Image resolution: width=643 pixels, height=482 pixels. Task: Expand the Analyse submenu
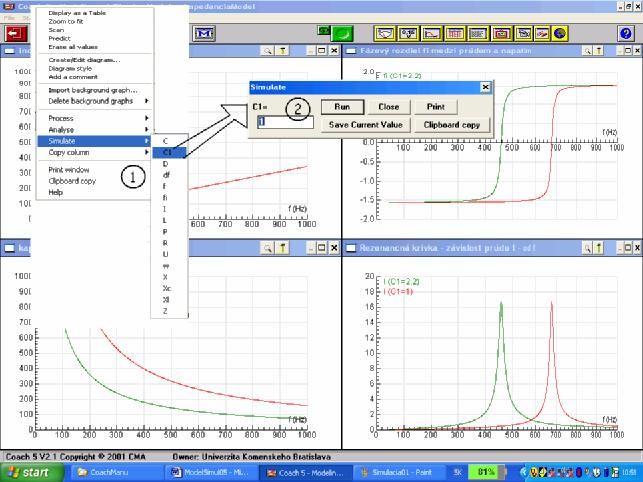[94, 130]
